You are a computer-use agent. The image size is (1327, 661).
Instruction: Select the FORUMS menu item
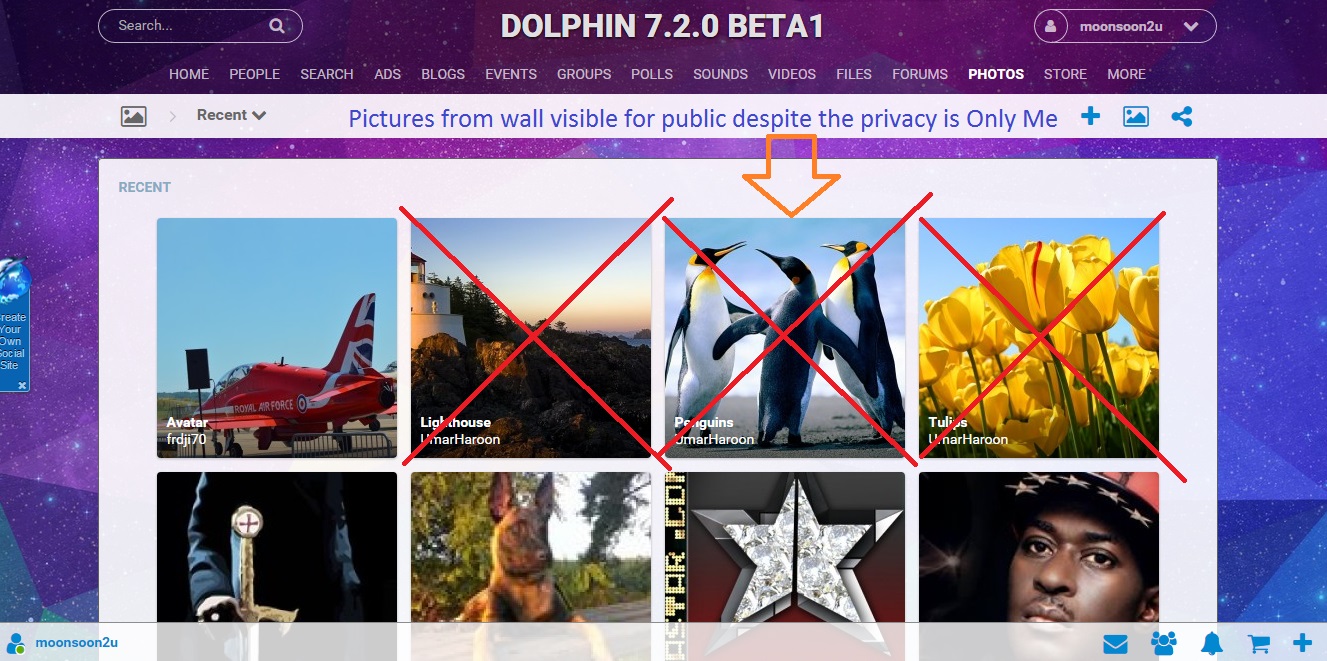(x=920, y=74)
